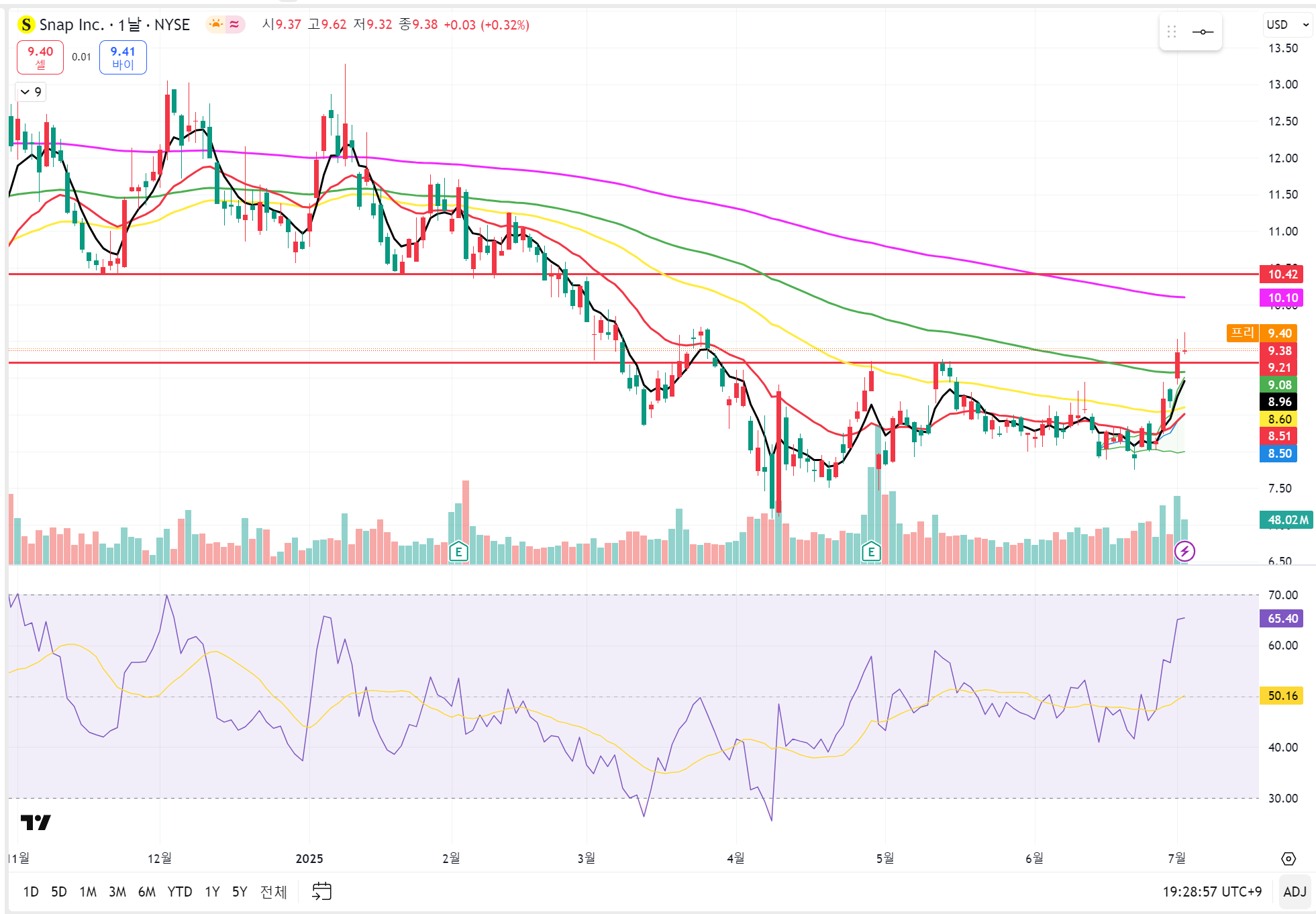Click the 7월 label on time axis
Screen dimensions: 1316x914
[1176, 858]
